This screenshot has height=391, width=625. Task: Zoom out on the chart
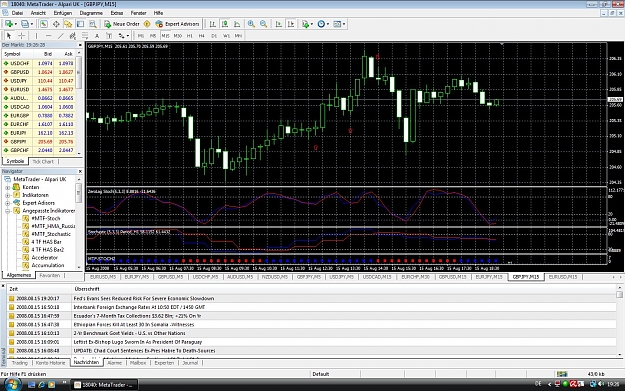[263, 24]
